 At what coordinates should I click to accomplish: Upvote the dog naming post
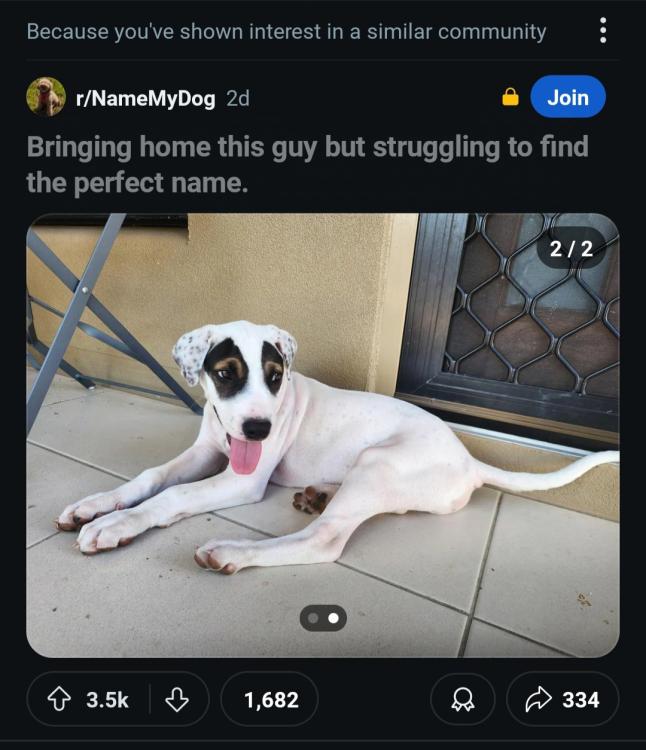point(59,700)
